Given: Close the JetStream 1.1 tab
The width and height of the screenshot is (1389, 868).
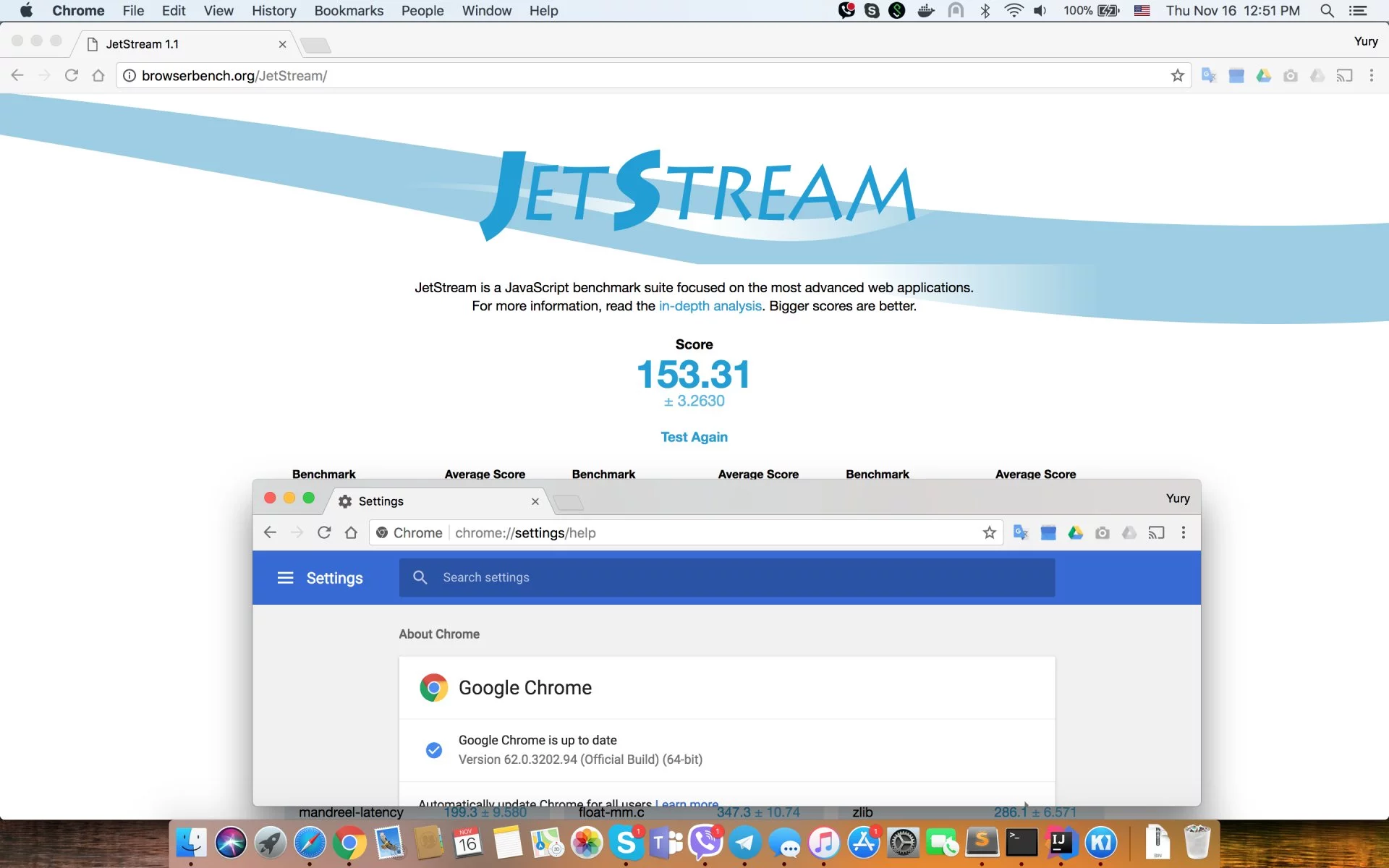Looking at the screenshot, I should (x=282, y=44).
